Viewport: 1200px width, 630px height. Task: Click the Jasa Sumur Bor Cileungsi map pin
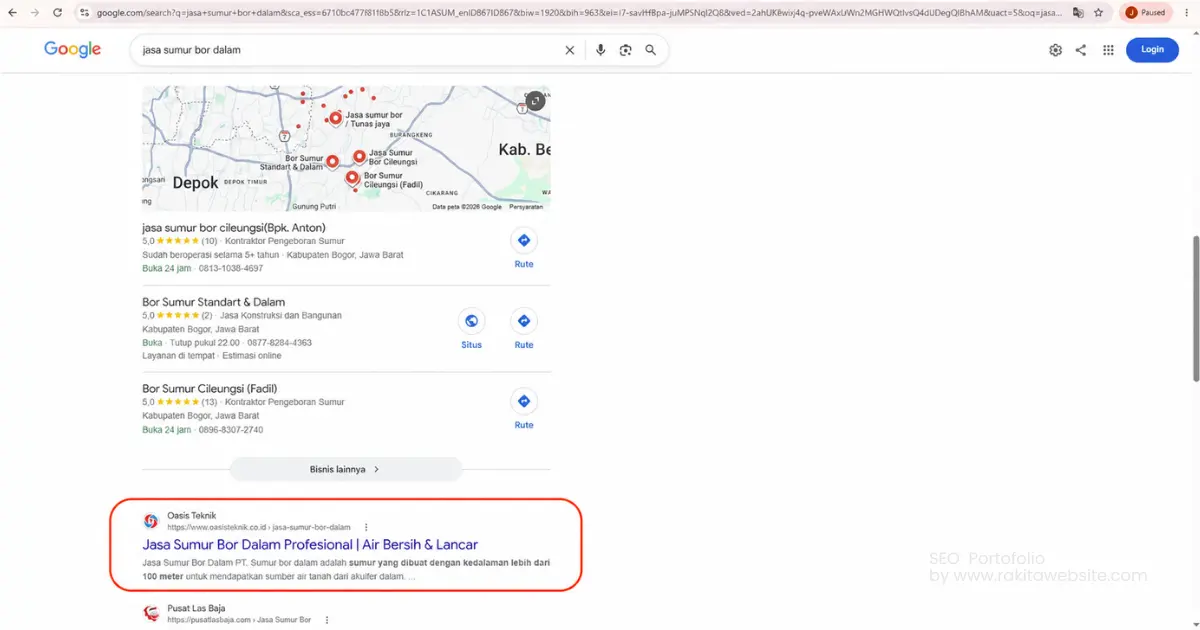(x=359, y=157)
